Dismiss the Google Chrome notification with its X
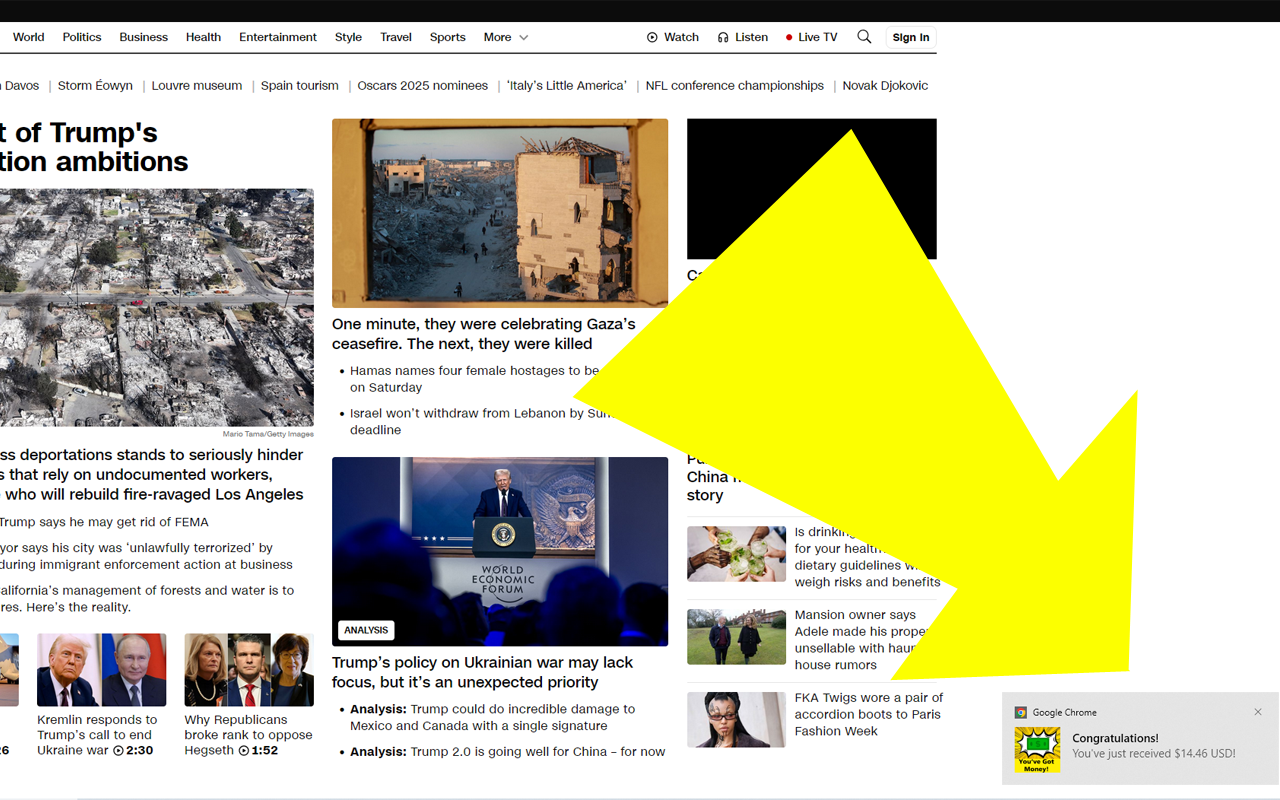Image resolution: width=1280 pixels, height=800 pixels. 1258,712
